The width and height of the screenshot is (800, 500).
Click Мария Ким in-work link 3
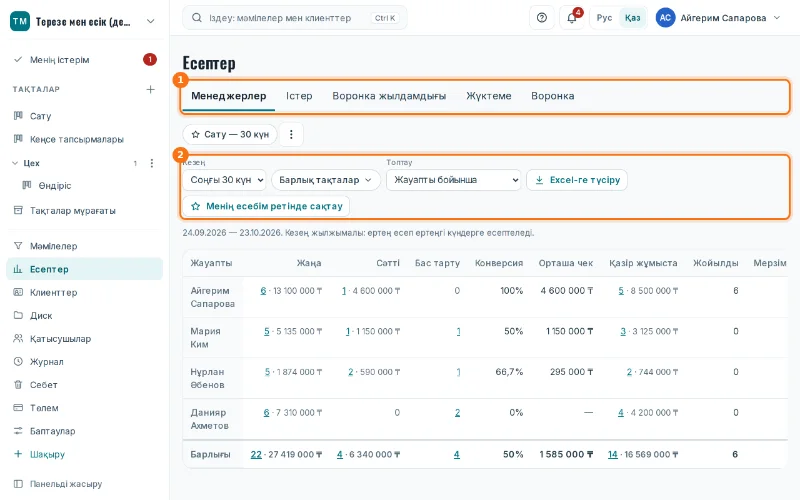[623, 332]
